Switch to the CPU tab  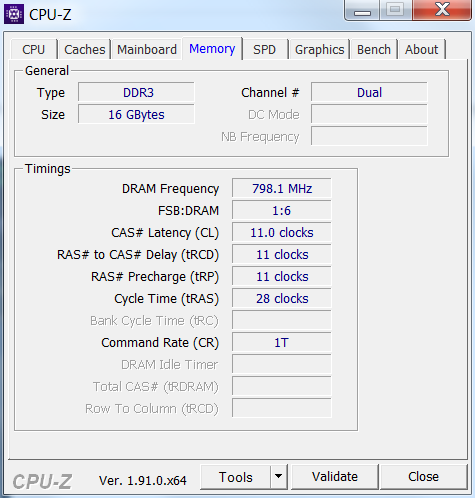[x=34, y=49]
